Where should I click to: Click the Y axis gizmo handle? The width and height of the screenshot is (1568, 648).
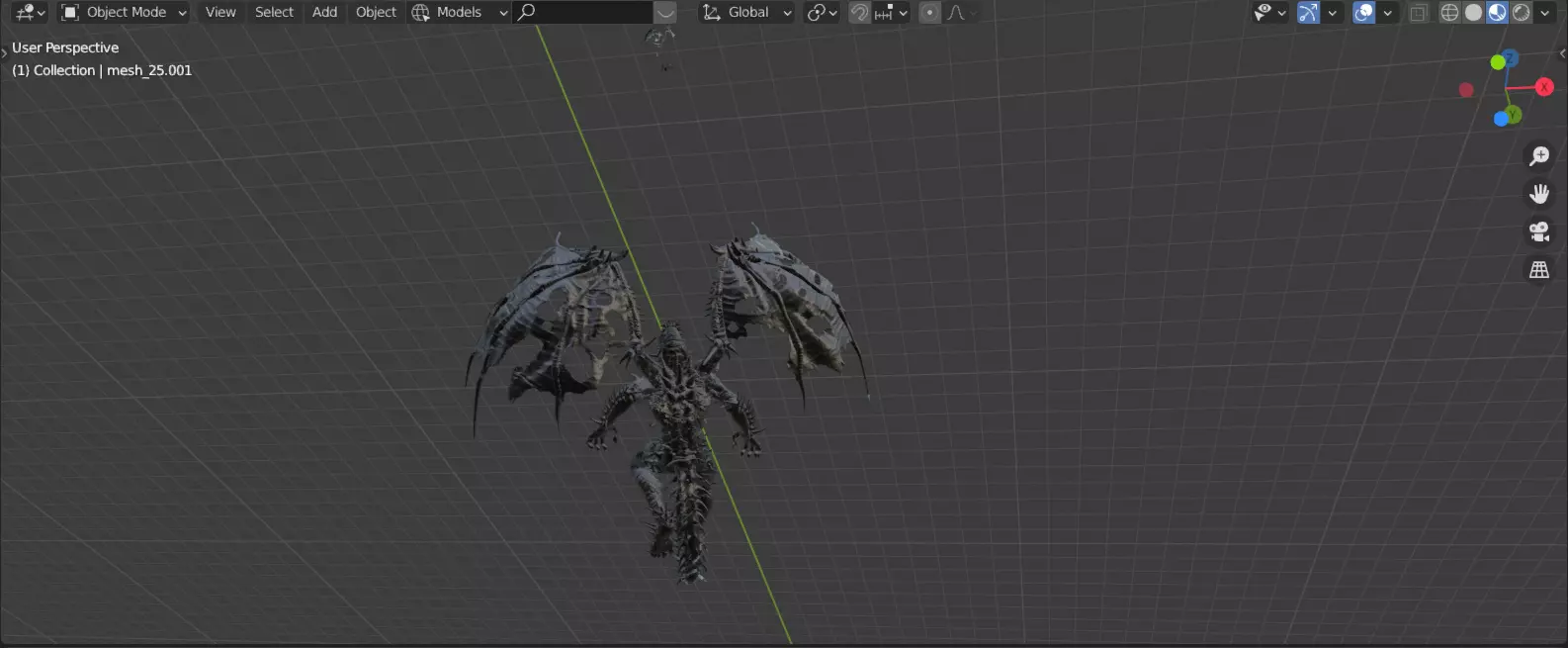point(1512,116)
